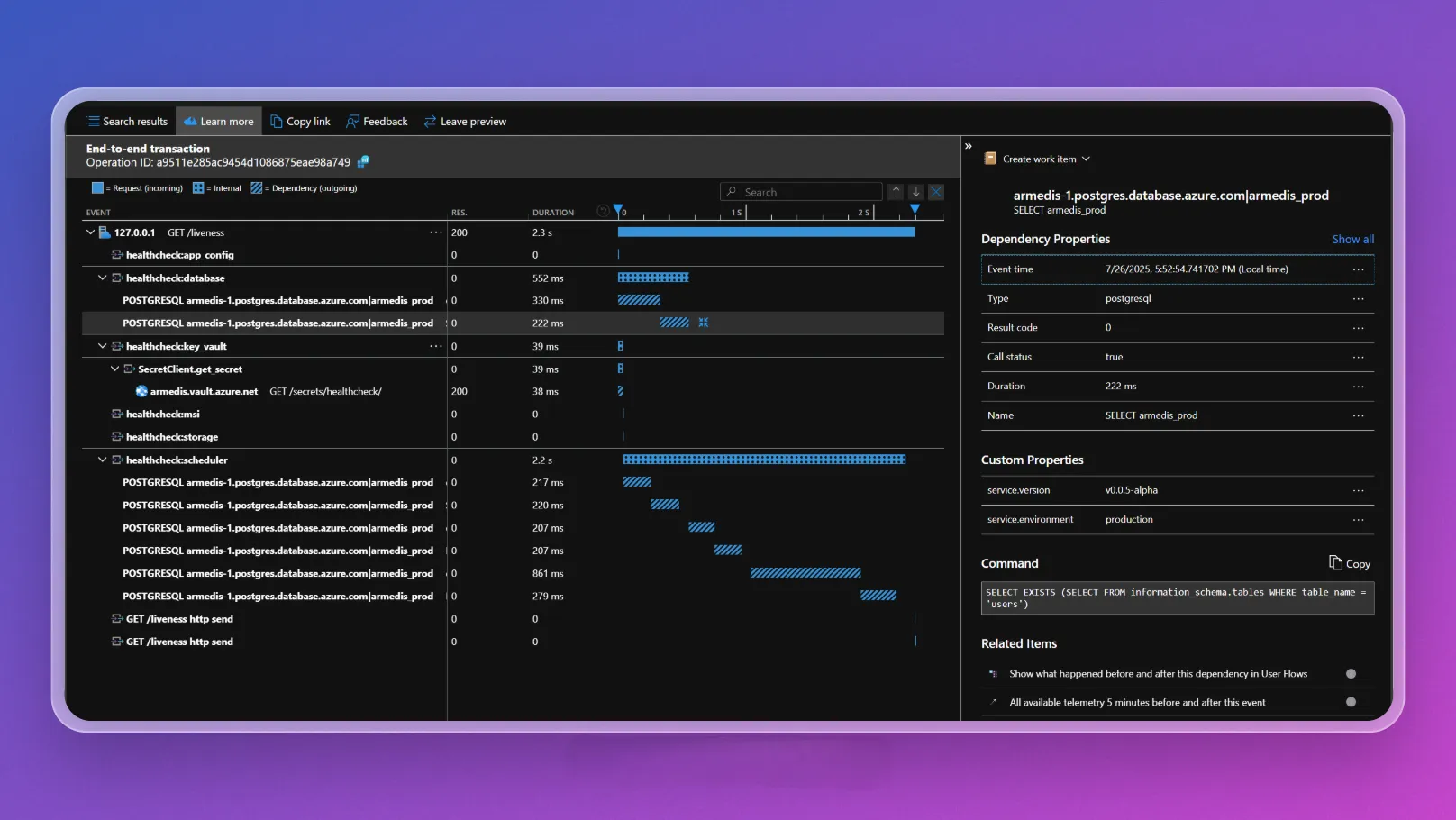Image resolution: width=1456 pixels, height=820 pixels.
Task: Click the SELECT EXISTS command text box
Action: tap(1178, 598)
